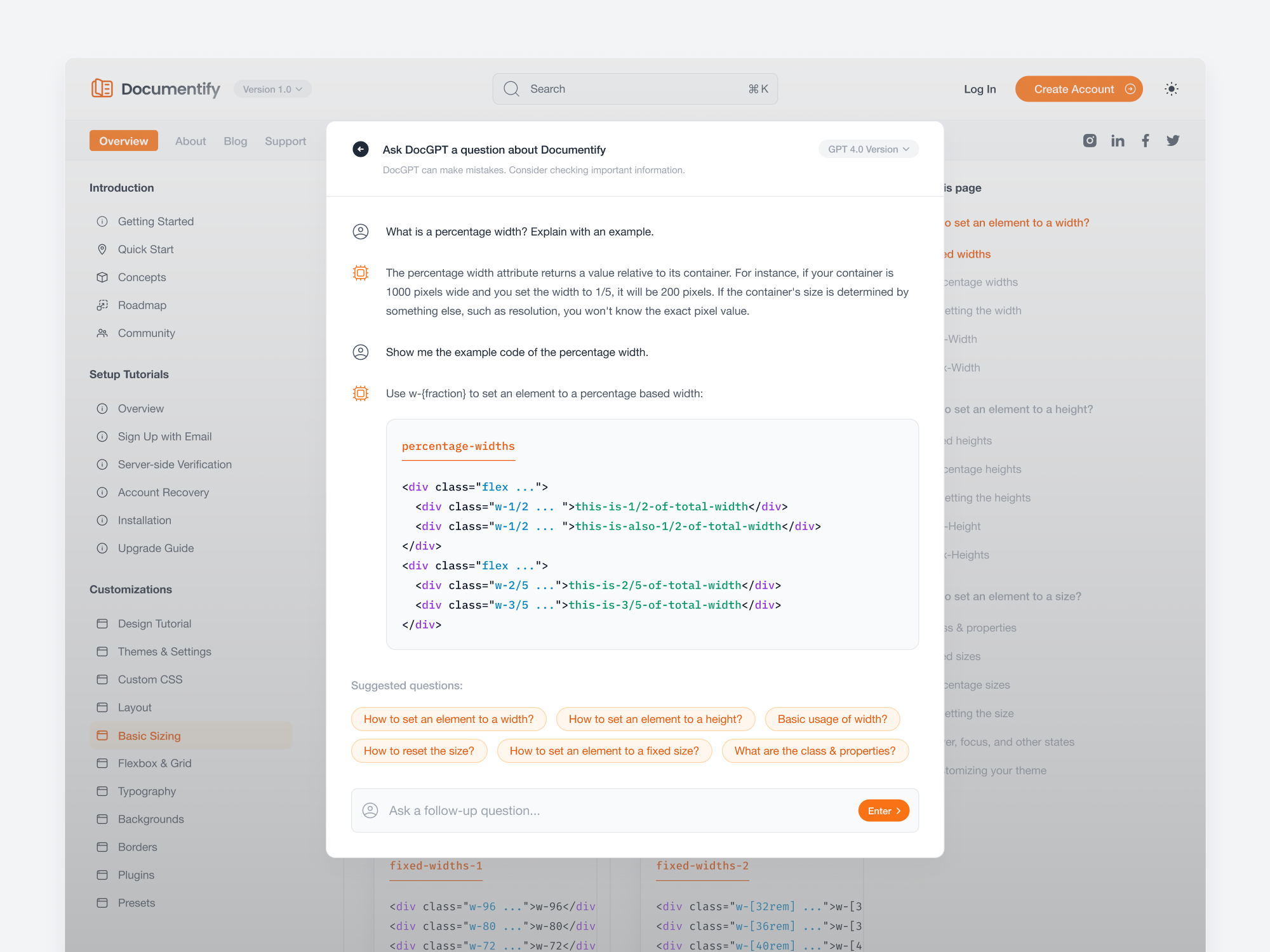Open Documentify's Instagram page icon
The image size is (1270, 952).
coord(1090,140)
